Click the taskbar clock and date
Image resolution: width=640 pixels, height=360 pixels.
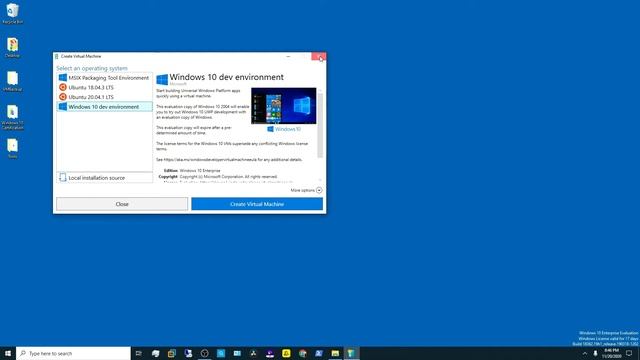pyautogui.click(x=611, y=353)
